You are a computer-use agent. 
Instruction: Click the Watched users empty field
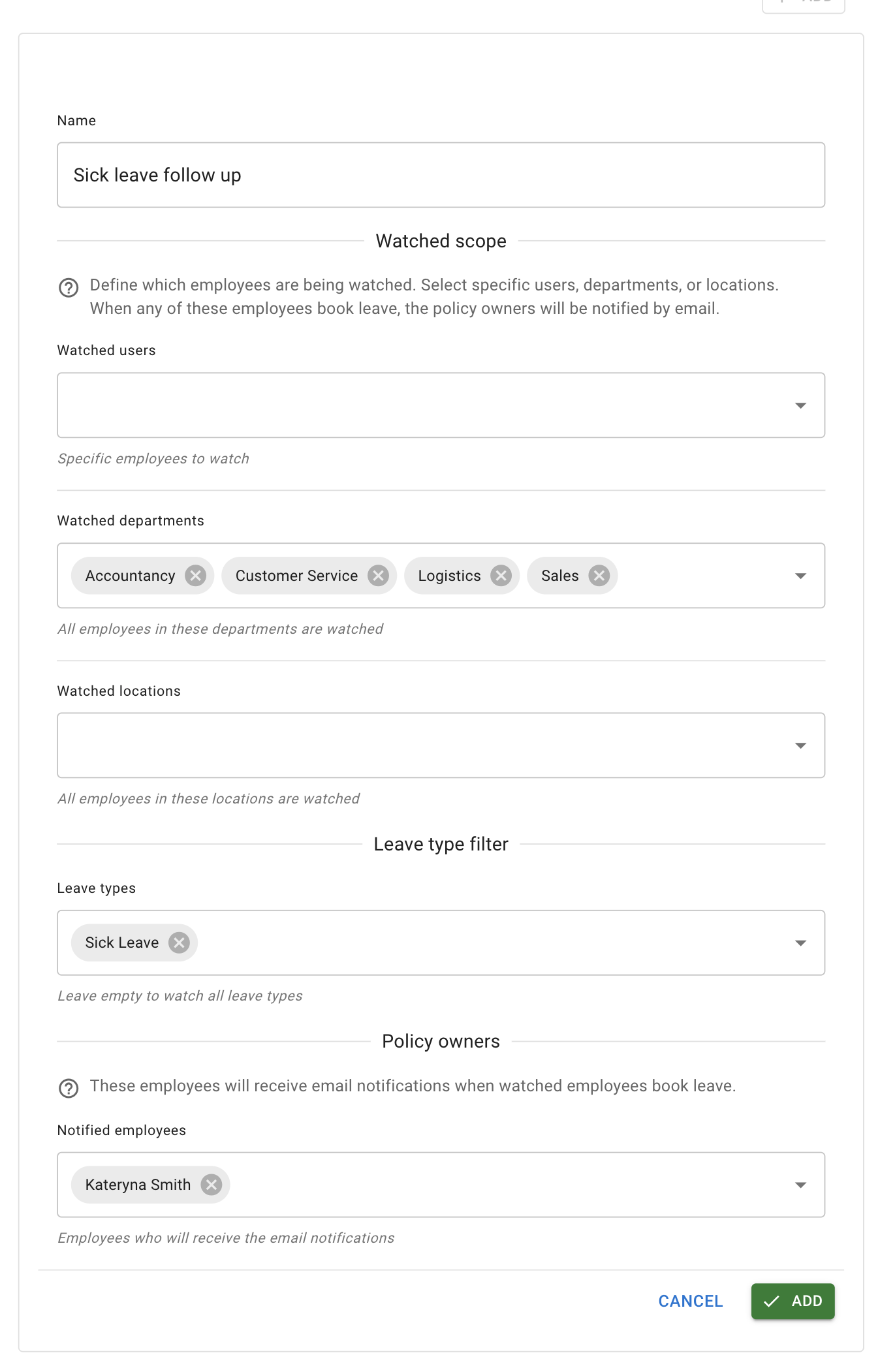392,405
